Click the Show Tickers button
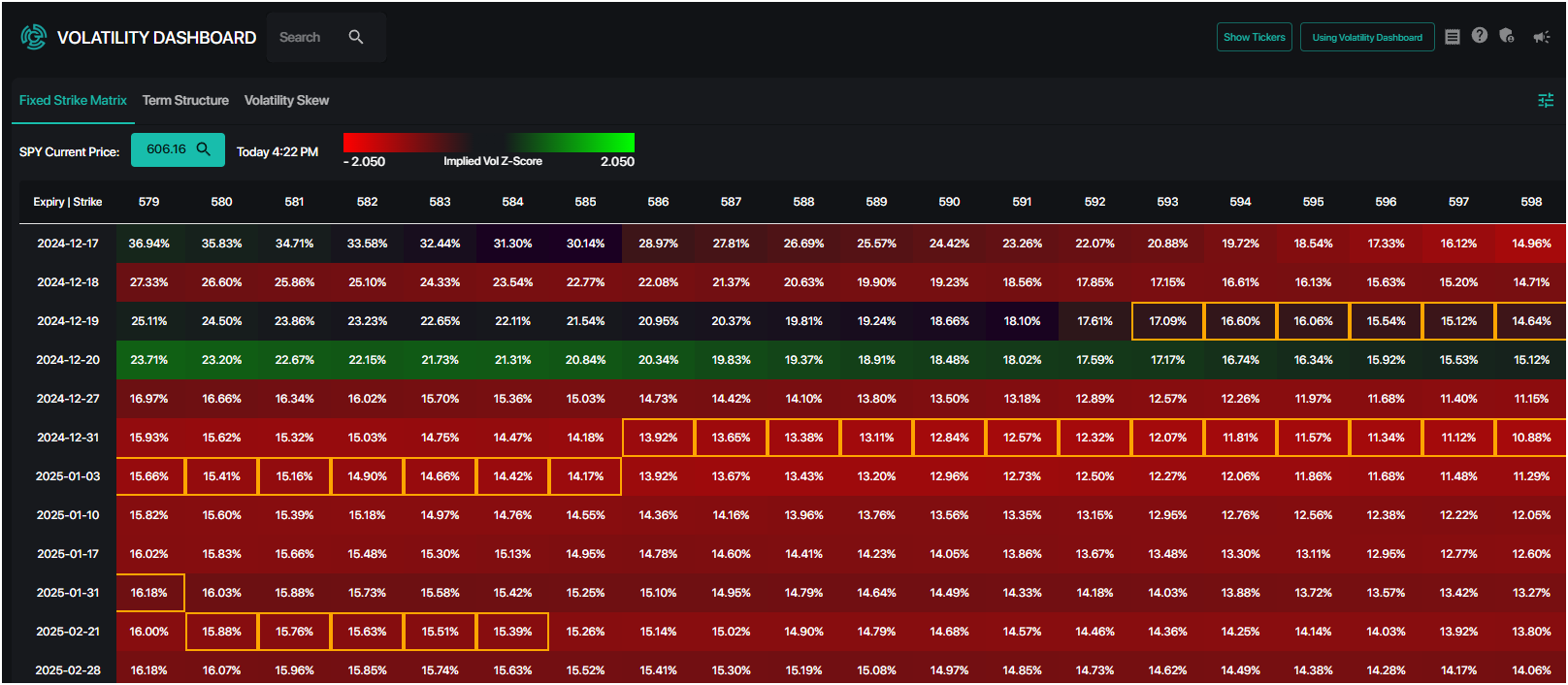The width and height of the screenshot is (1568, 685). [x=1255, y=37]
